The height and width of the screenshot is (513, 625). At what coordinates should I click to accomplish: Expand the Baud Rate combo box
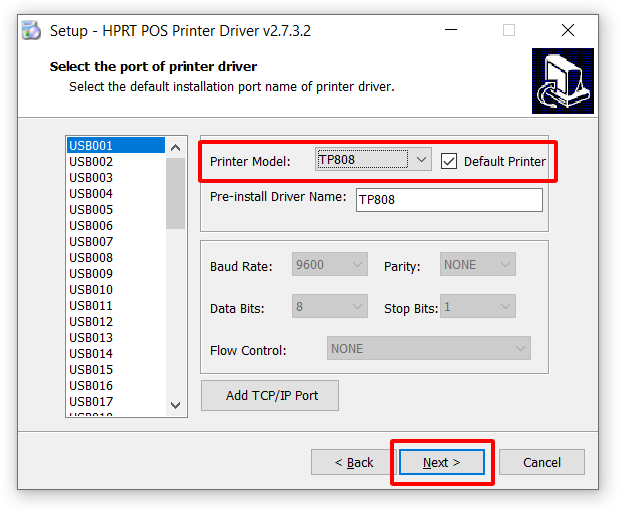(330, 265)
